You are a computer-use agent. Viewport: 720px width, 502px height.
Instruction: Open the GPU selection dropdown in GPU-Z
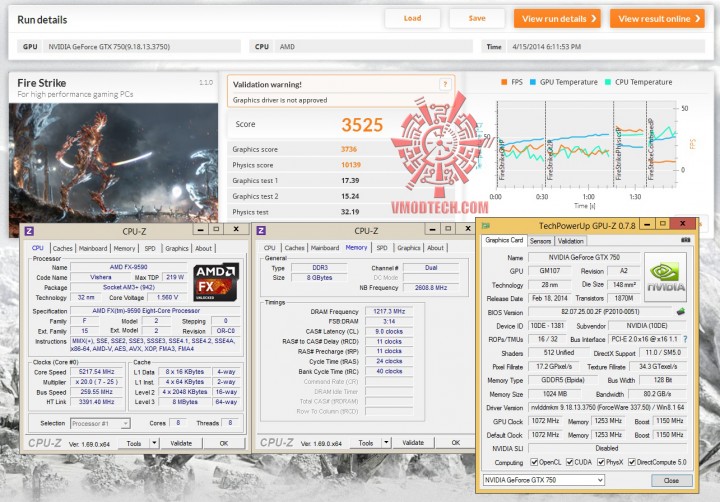click(x=544, y=480)
